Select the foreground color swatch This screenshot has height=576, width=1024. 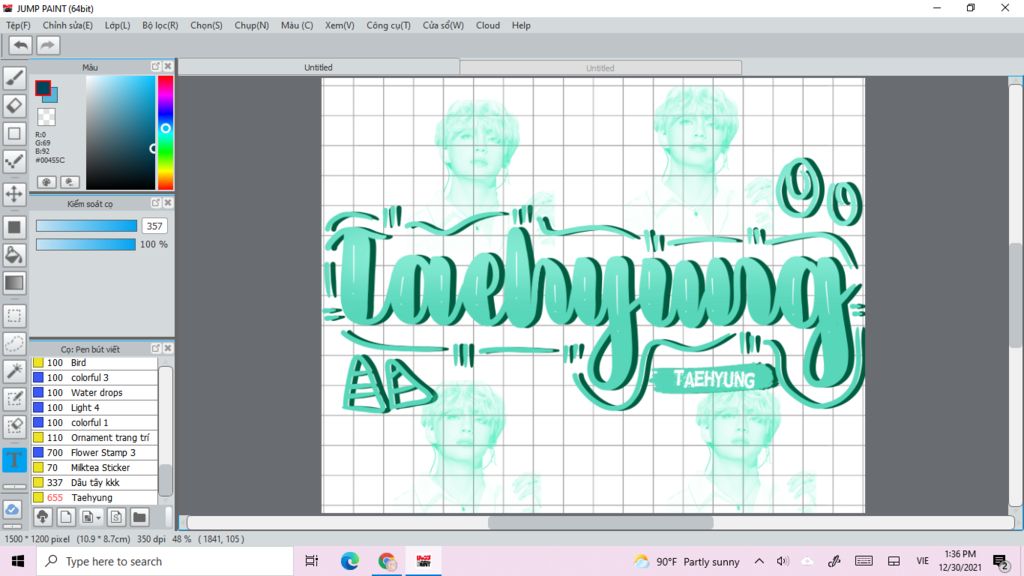tap(43, 88)
